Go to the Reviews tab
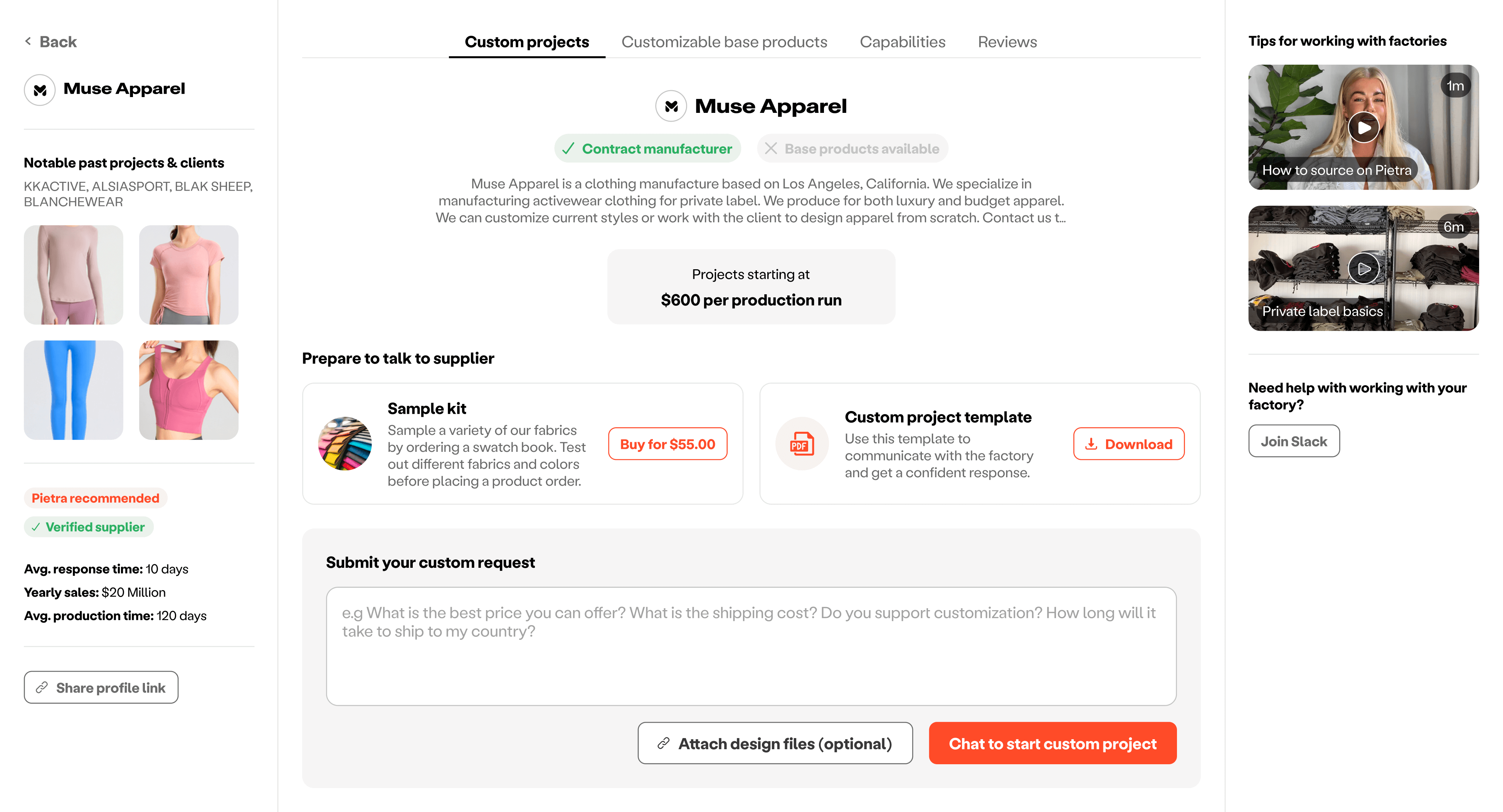This screenshot has height=812, width=1503. pyautogui.click(x=1007, y=42)
